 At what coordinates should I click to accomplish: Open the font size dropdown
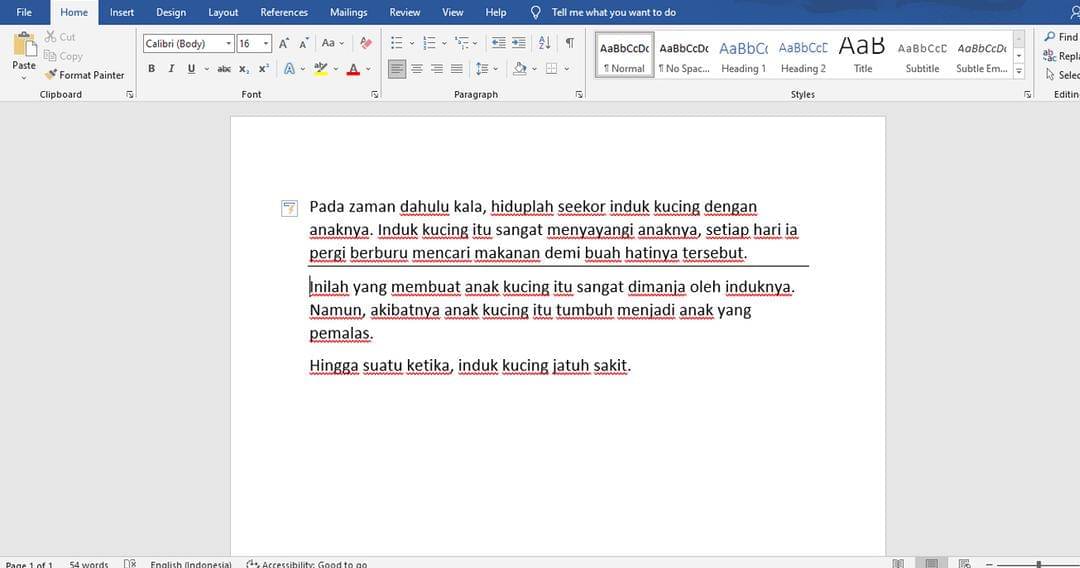(266, 44)
